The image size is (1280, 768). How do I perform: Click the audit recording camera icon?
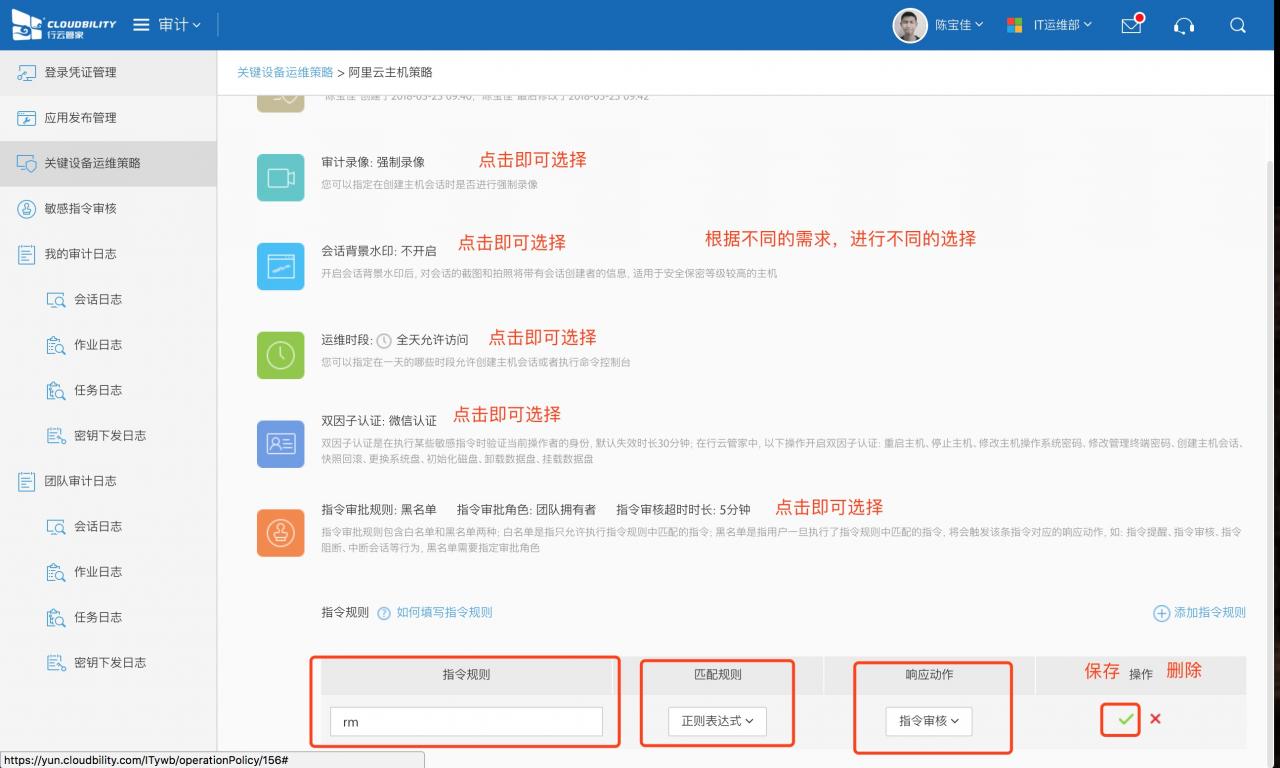[280, 178]
